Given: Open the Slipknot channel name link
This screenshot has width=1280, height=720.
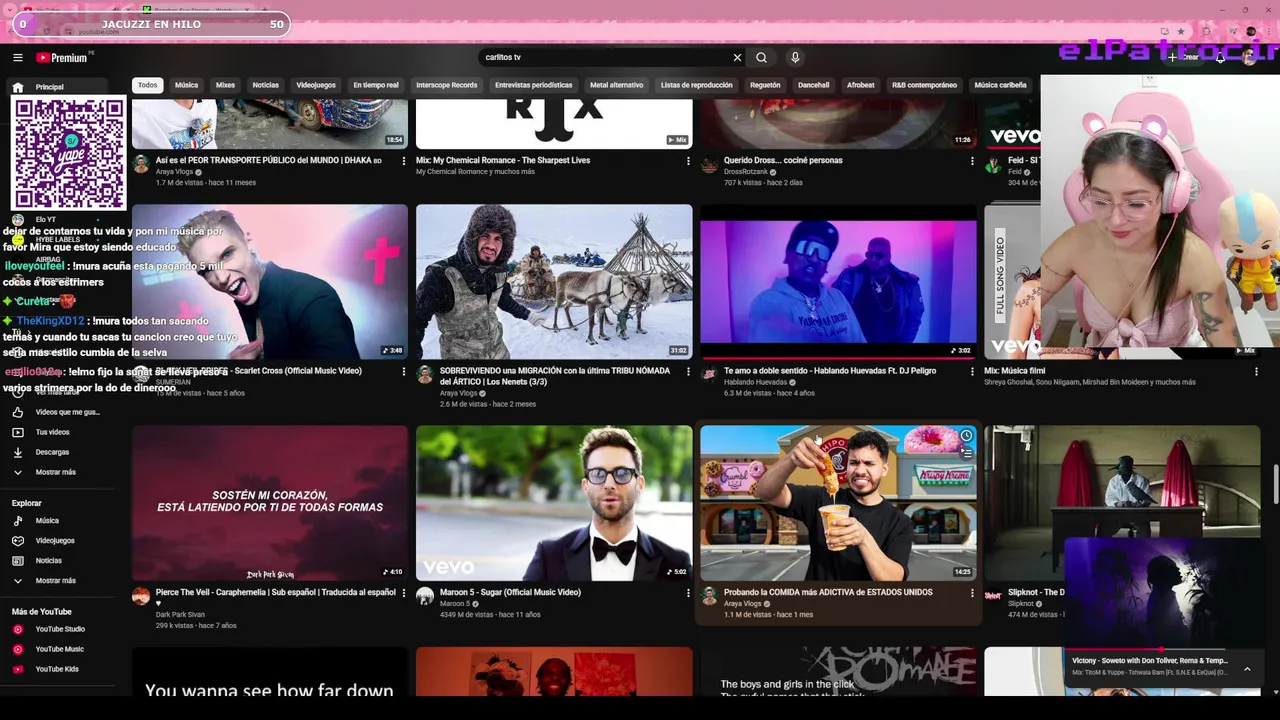Looking at the screenshot, I should tap(1021, 603).
